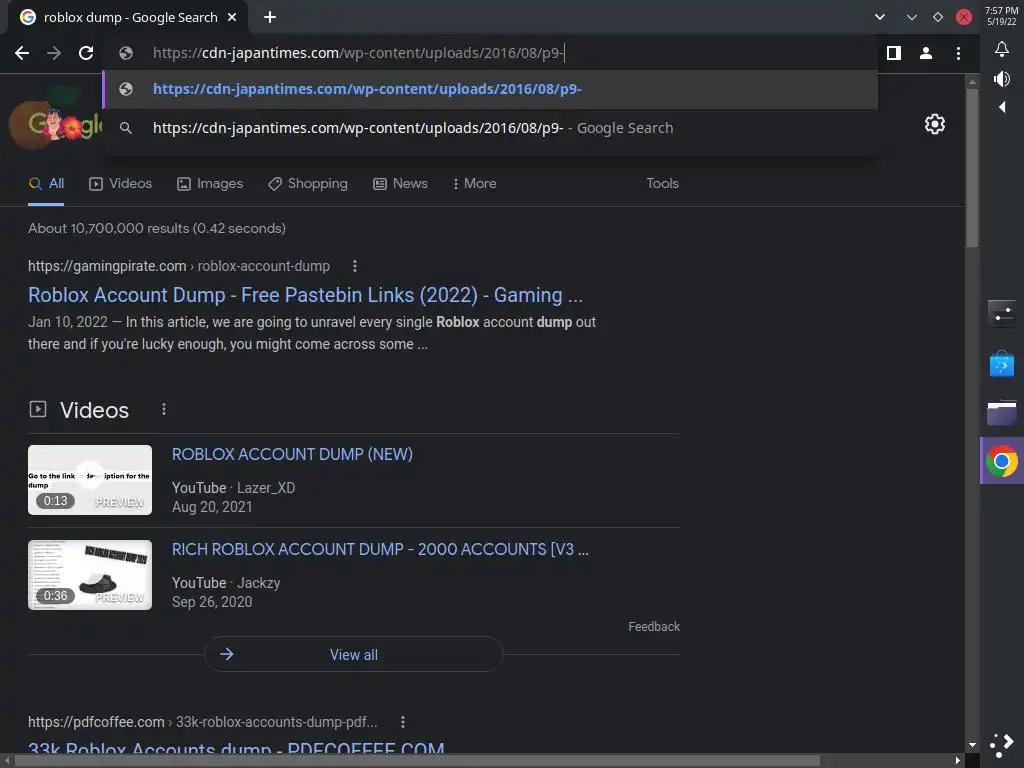Screen dimensions: 1024x768
Task: Maximize the window with diamond icon
Action: (938, 17)
